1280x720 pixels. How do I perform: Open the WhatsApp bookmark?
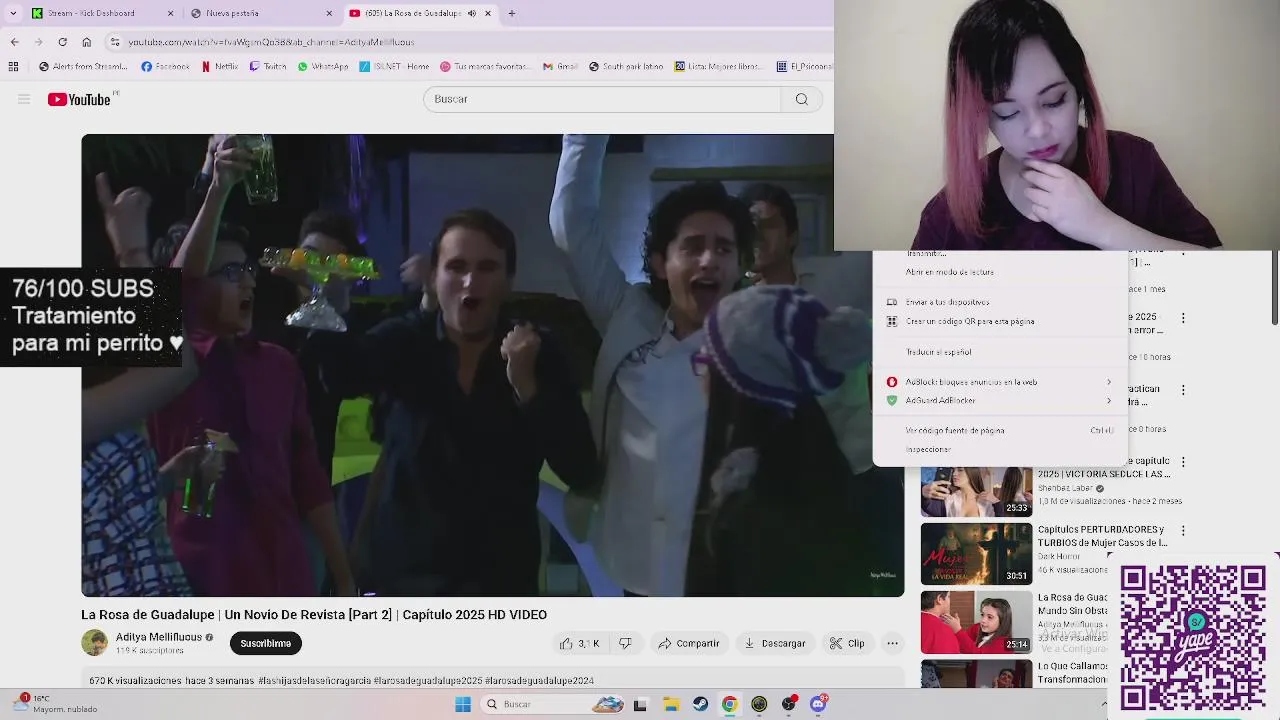coord(322,67)
